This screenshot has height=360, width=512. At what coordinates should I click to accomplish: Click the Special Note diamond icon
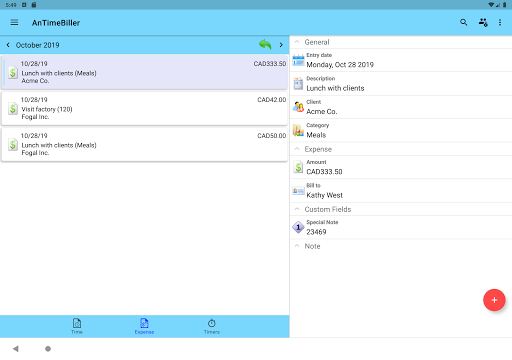(298, 227)
